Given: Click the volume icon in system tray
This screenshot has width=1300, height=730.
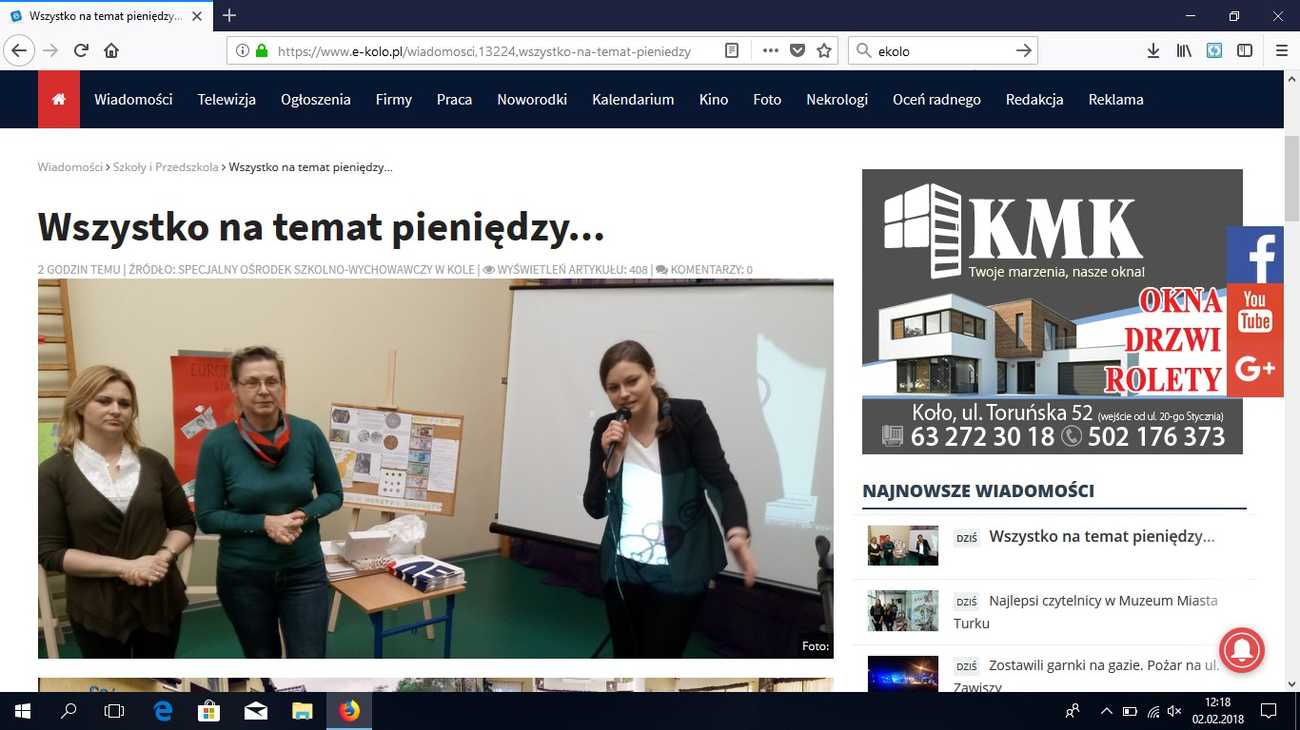Looking at the screenshot, I should click(1174, 711).
